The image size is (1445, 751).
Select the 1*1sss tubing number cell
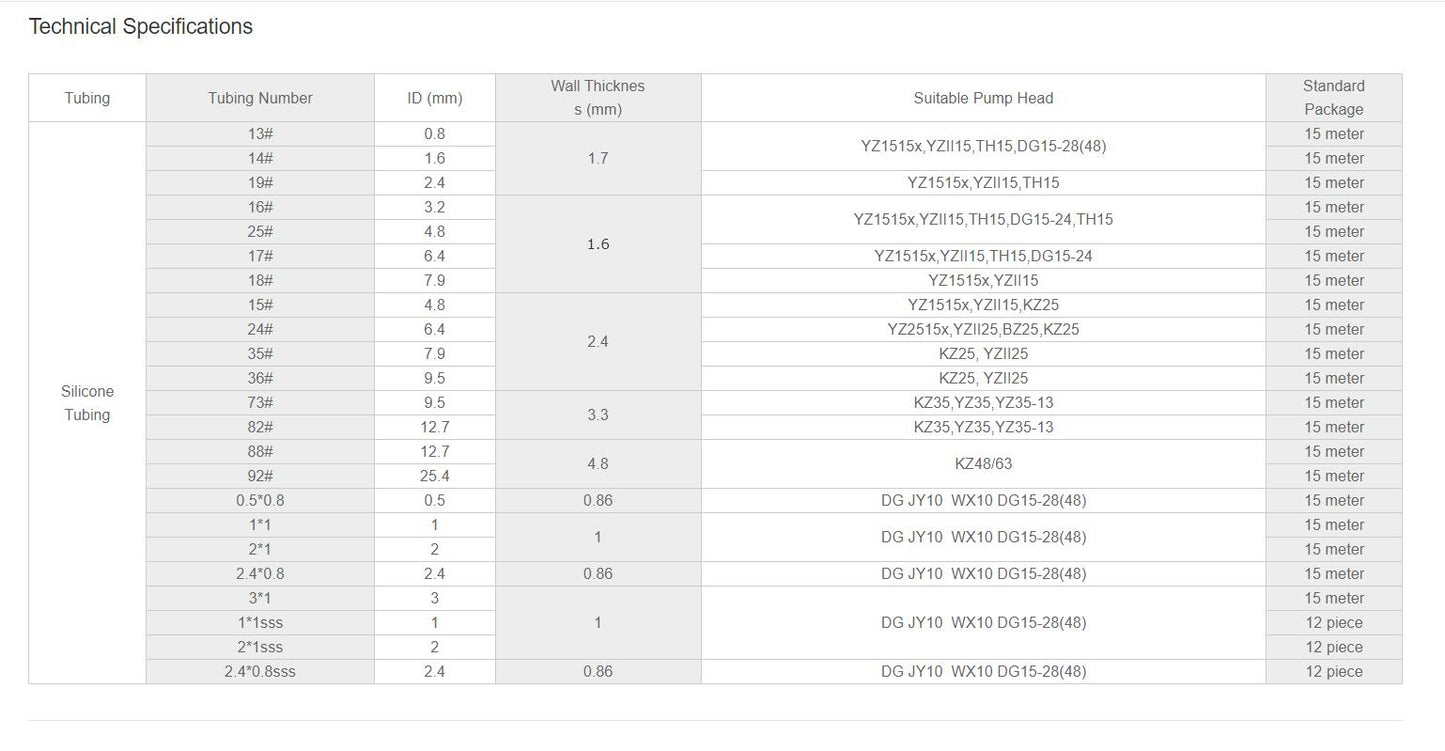click(x=260, y=623)
